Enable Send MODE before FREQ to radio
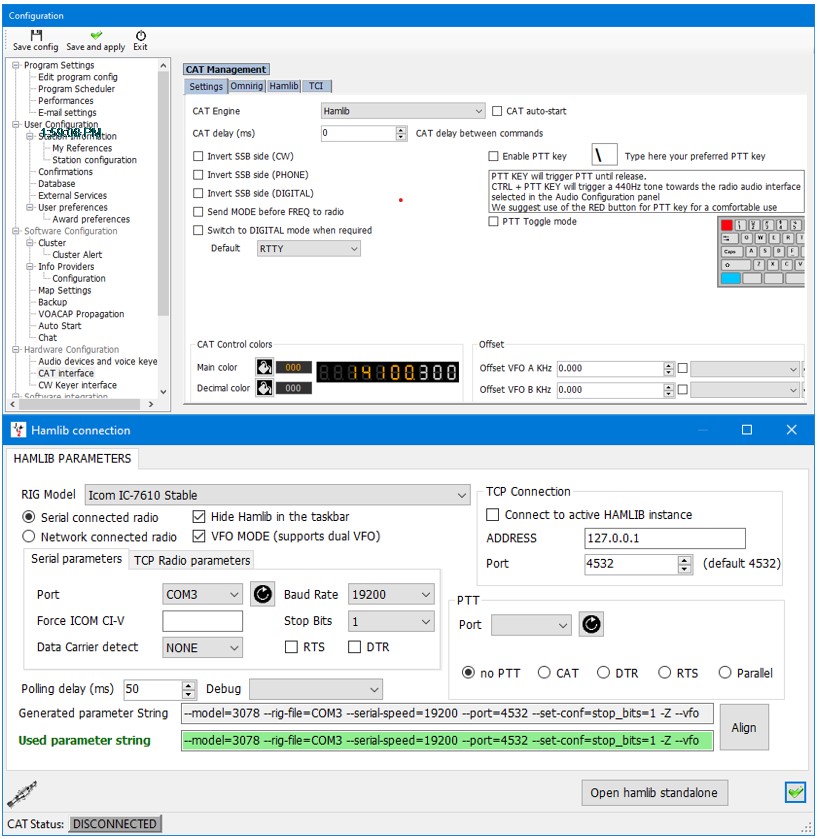Image resolution: width=820 pixels, height=839 pixels. click(198, 212)
